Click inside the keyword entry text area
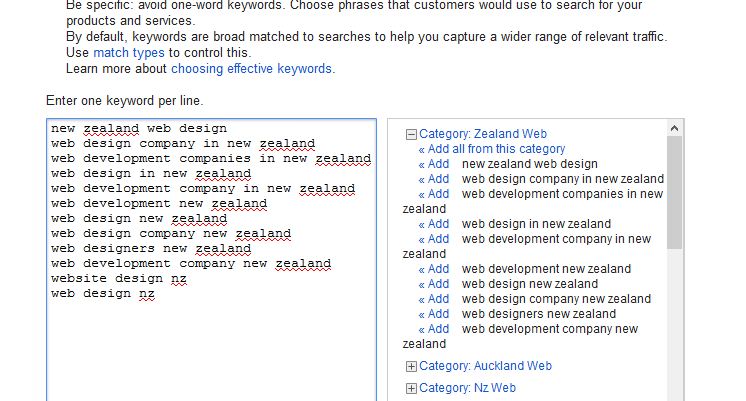 211,340
